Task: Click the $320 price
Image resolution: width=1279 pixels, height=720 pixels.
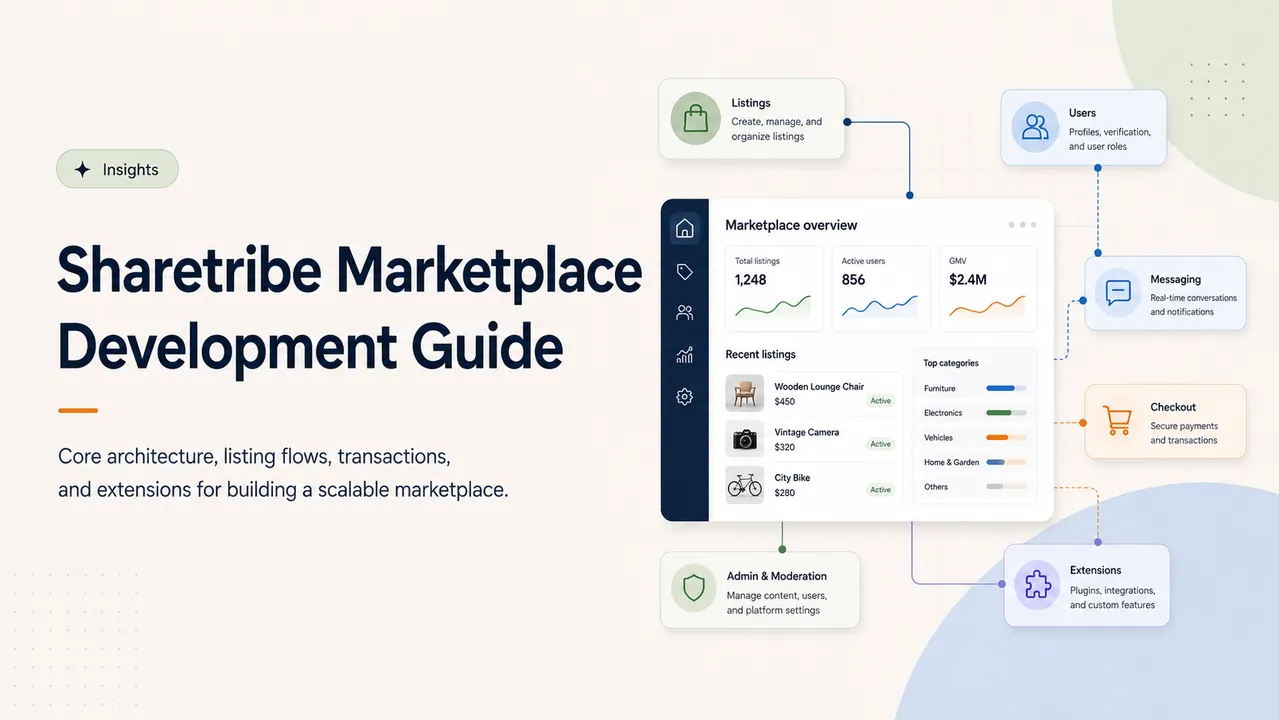Action: pyautogui.click(x=785, y=447)
